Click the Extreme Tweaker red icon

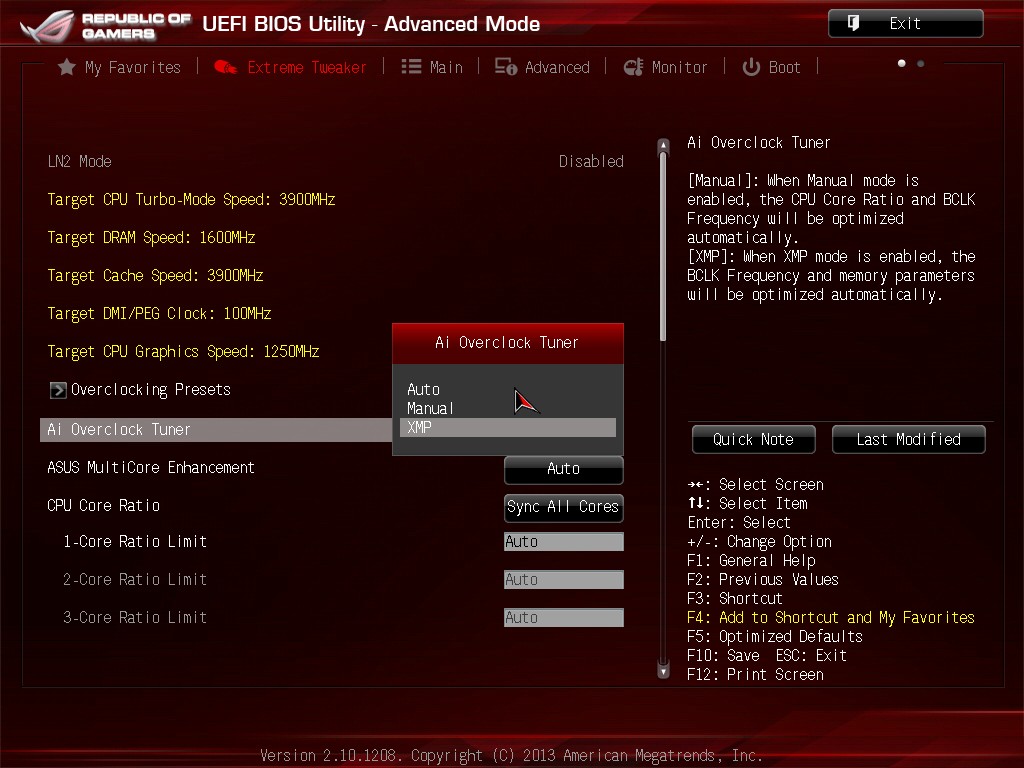[226, 67]
